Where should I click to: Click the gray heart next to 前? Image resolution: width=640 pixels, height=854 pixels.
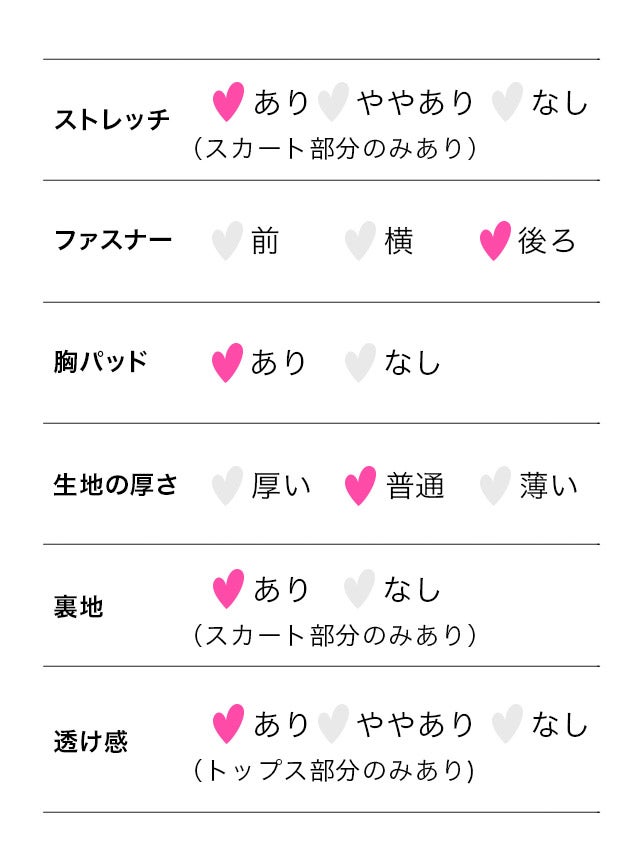227,241
